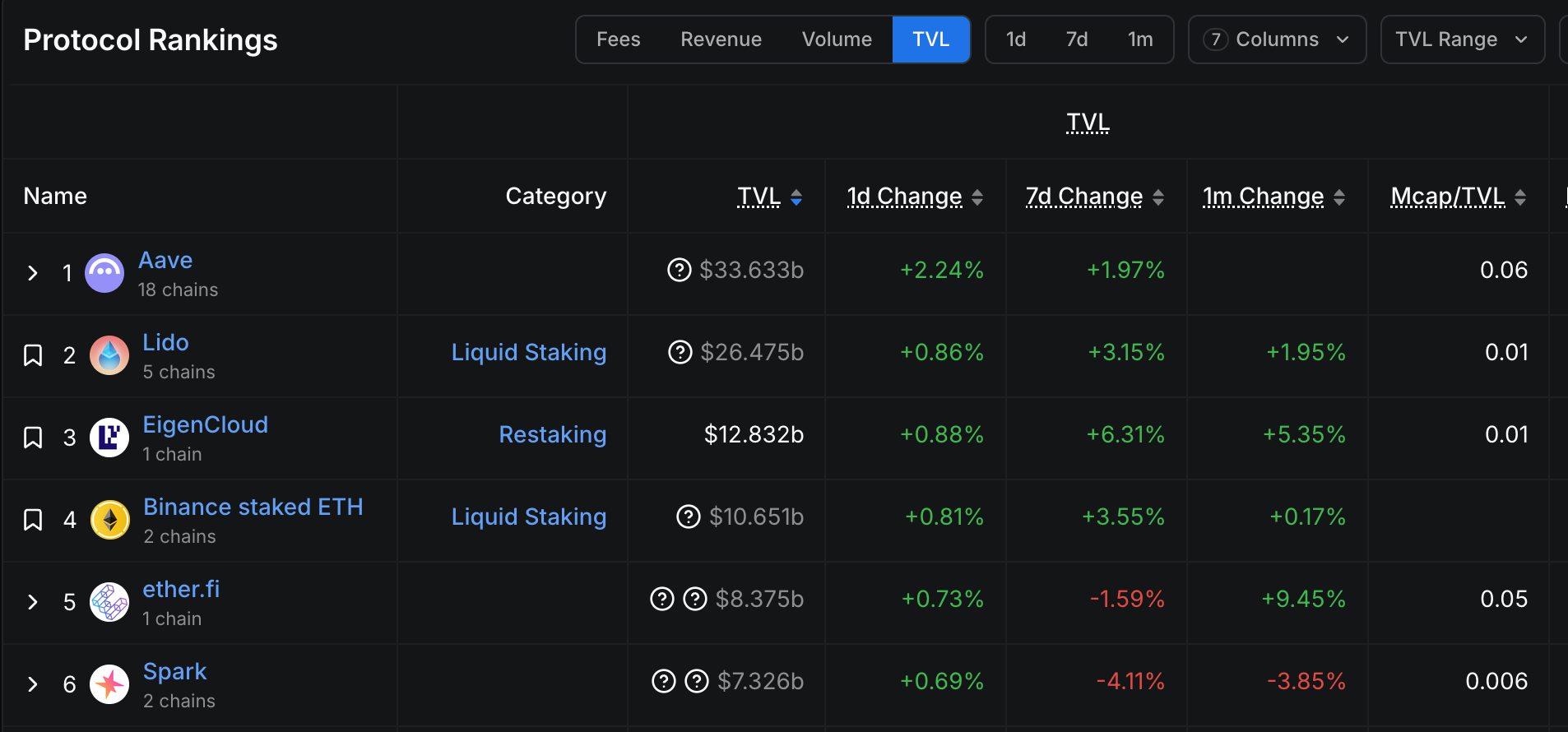Click the Aave protocol logo icon
This screenshot has width=1568, height=732.
(x=104, y=273)
